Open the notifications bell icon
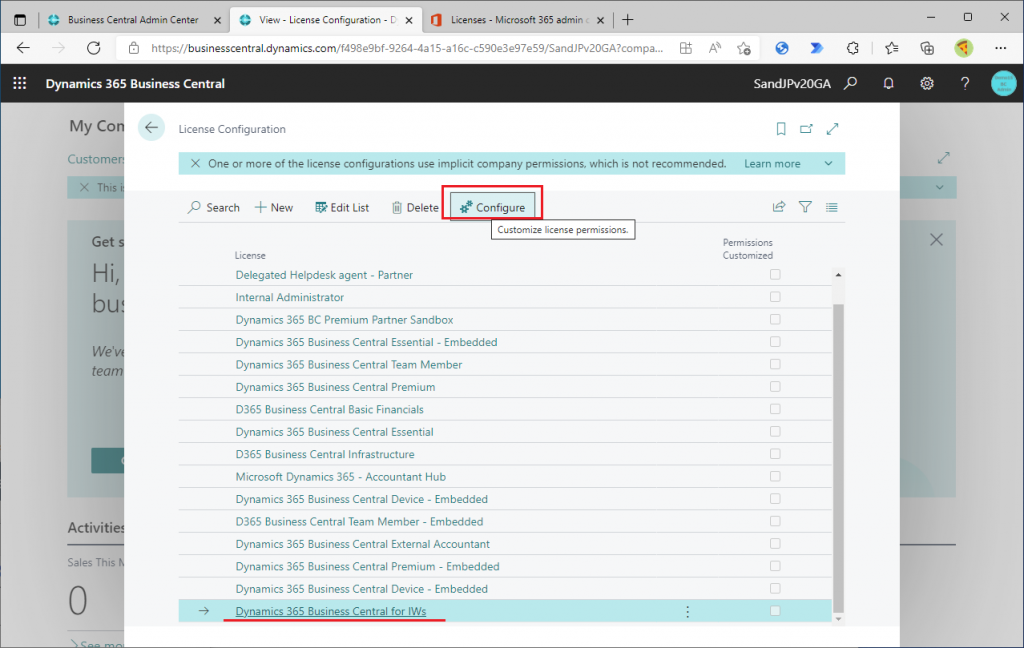The height and width of the screenshot is (648, 1024). click(888, 84)
